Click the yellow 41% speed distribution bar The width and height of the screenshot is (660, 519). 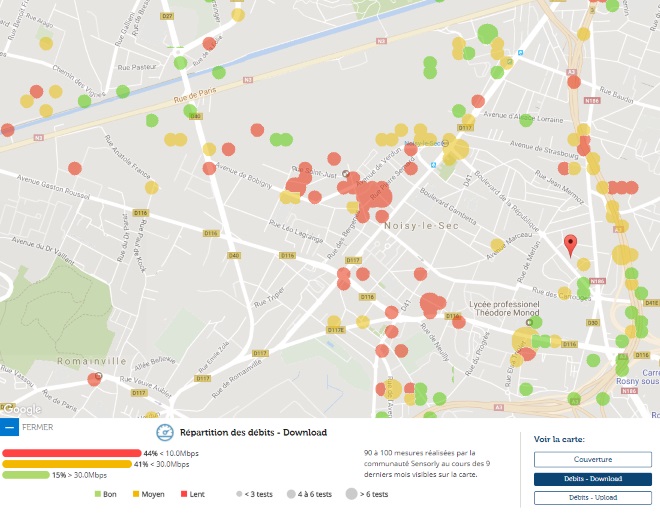point(70,463)
